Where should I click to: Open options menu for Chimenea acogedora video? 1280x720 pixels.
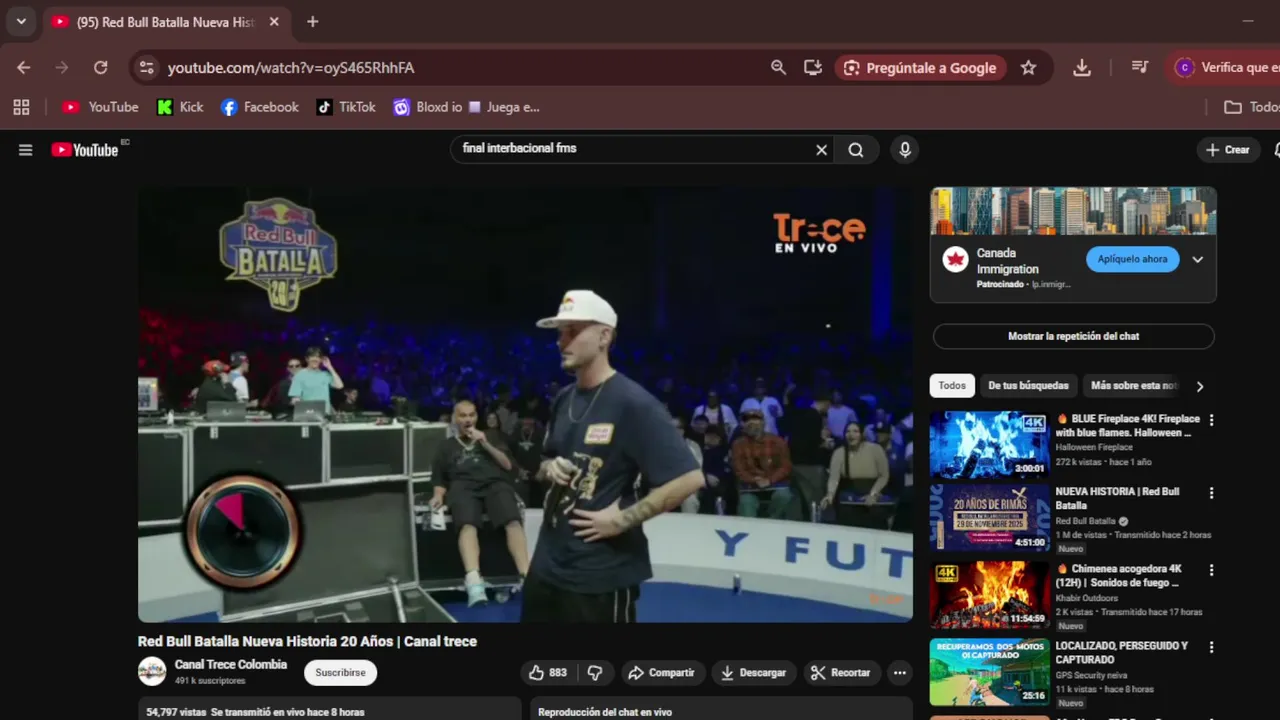[x=1211, y=570]
